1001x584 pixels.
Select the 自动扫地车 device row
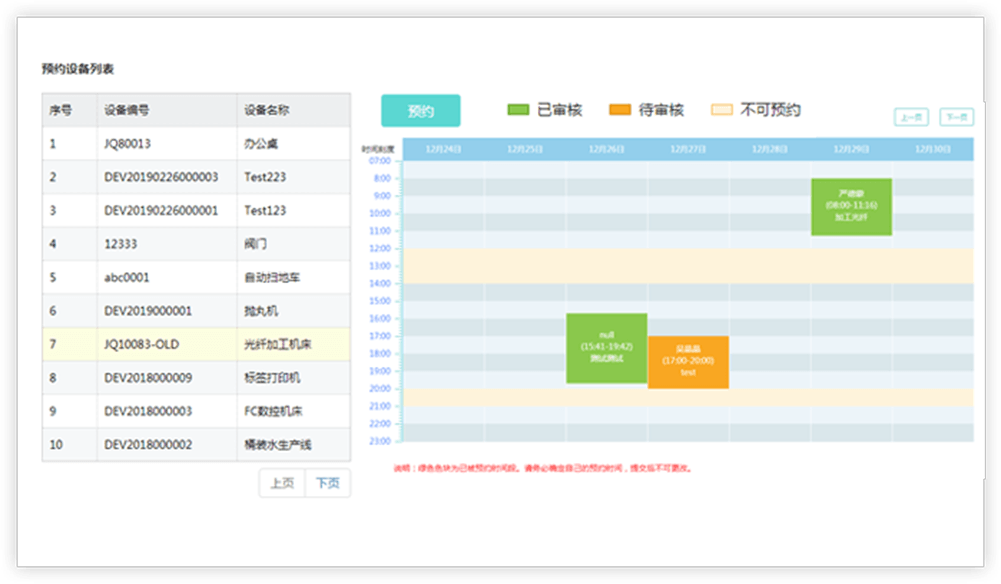[196, 277]
